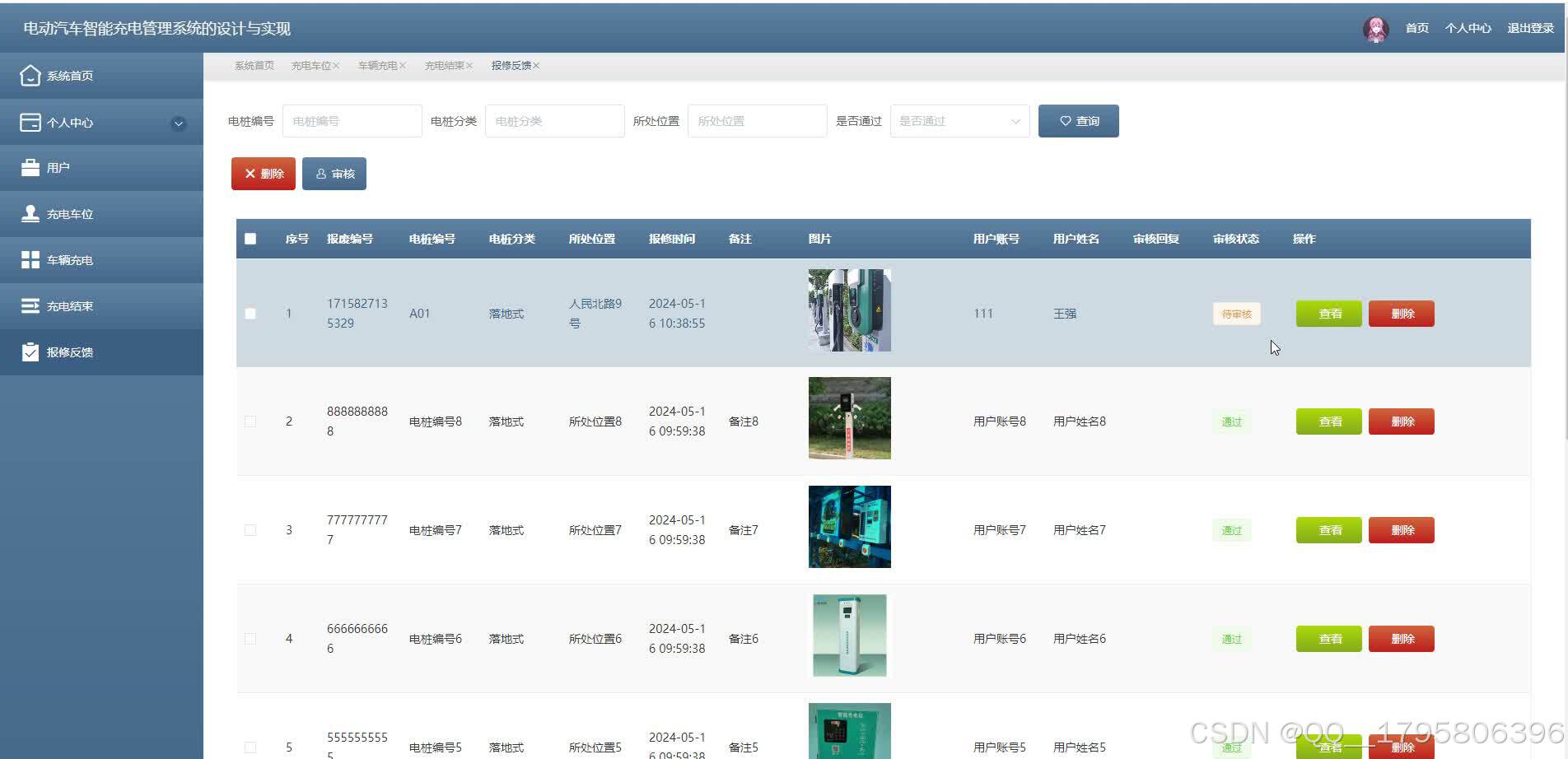Click 查看 for row A01
This screenshot has width=1568, height=759.
[1329, 314]
